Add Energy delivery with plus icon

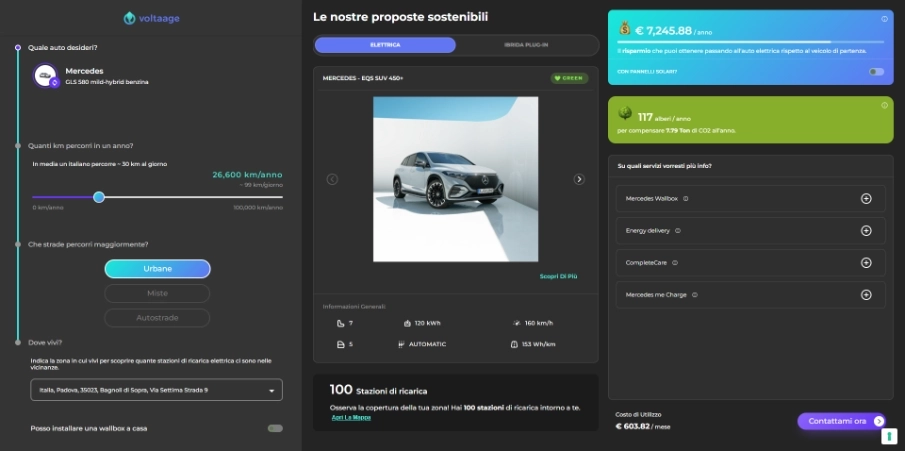[x=866, y=231]
